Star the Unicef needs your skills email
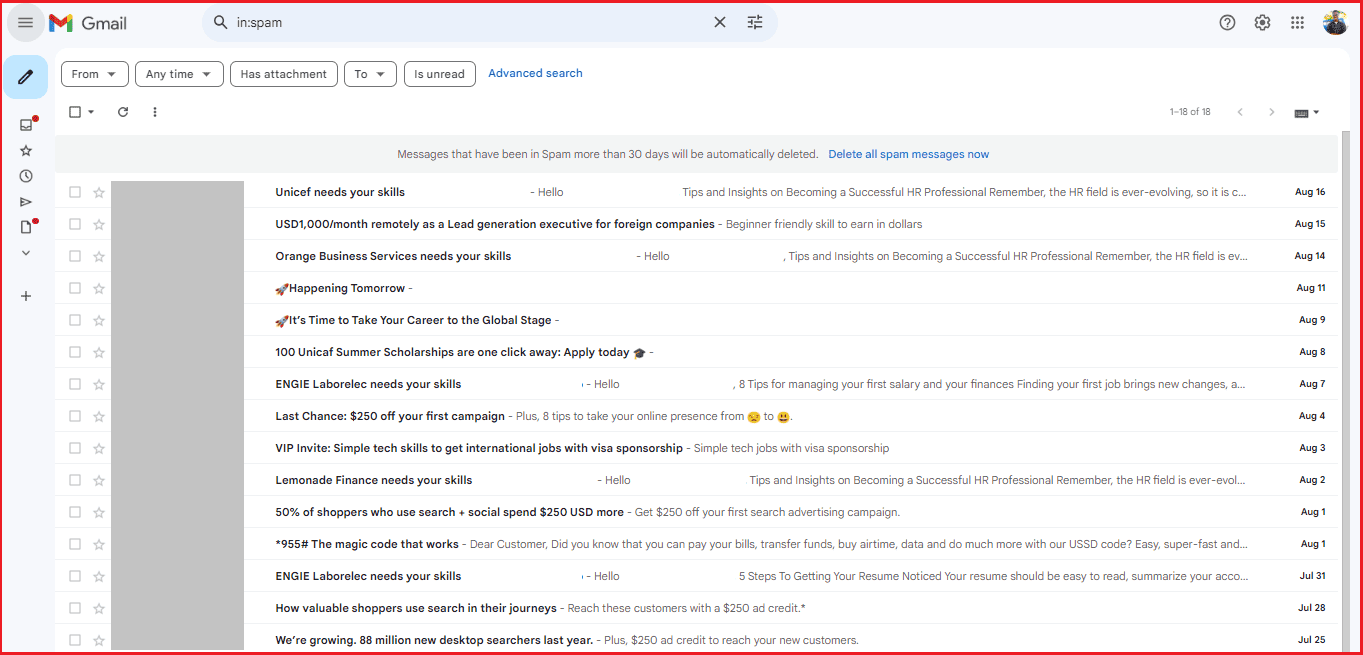 click(x=98, y=191)
